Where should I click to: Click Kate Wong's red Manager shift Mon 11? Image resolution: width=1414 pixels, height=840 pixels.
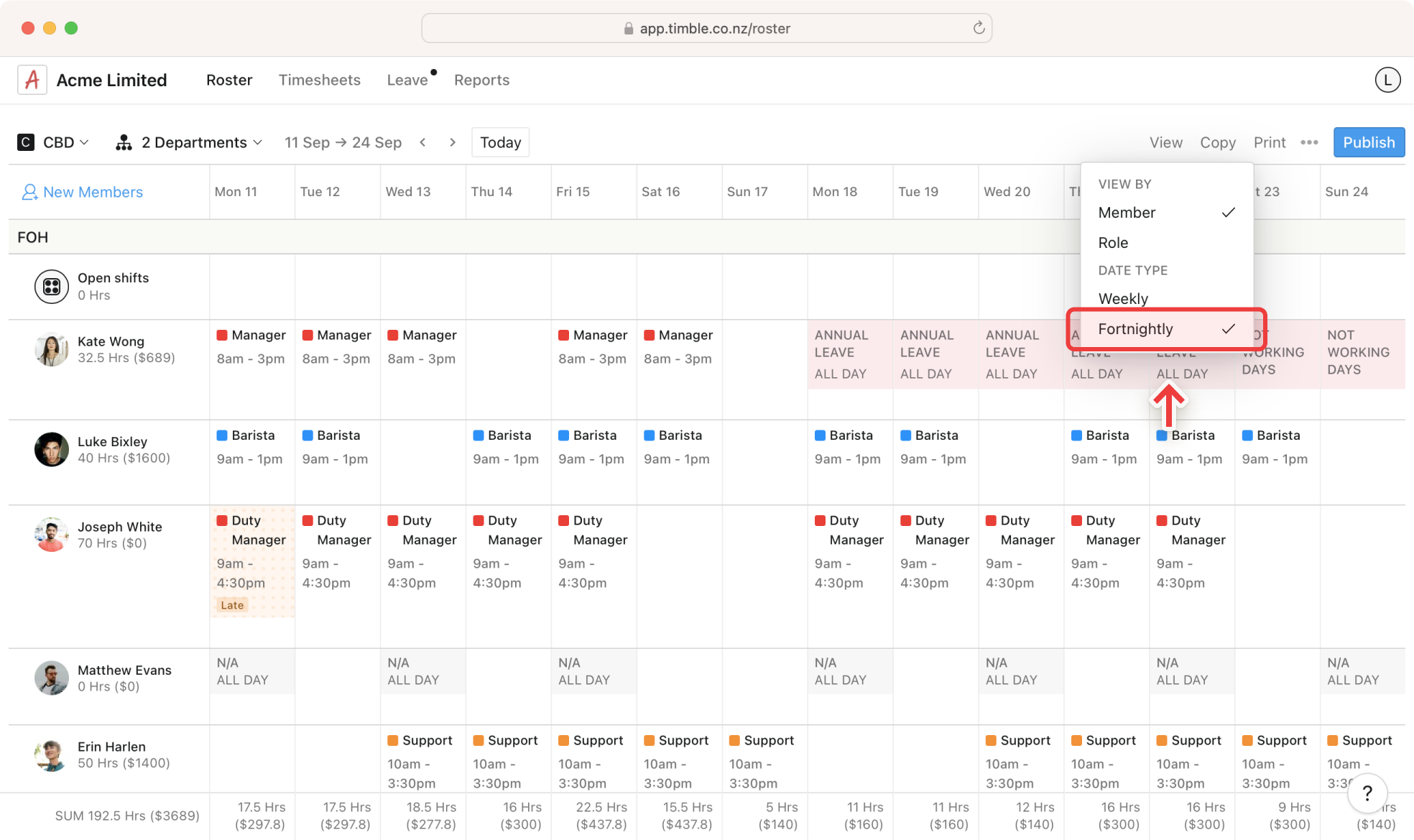click(x=251, y=346)
